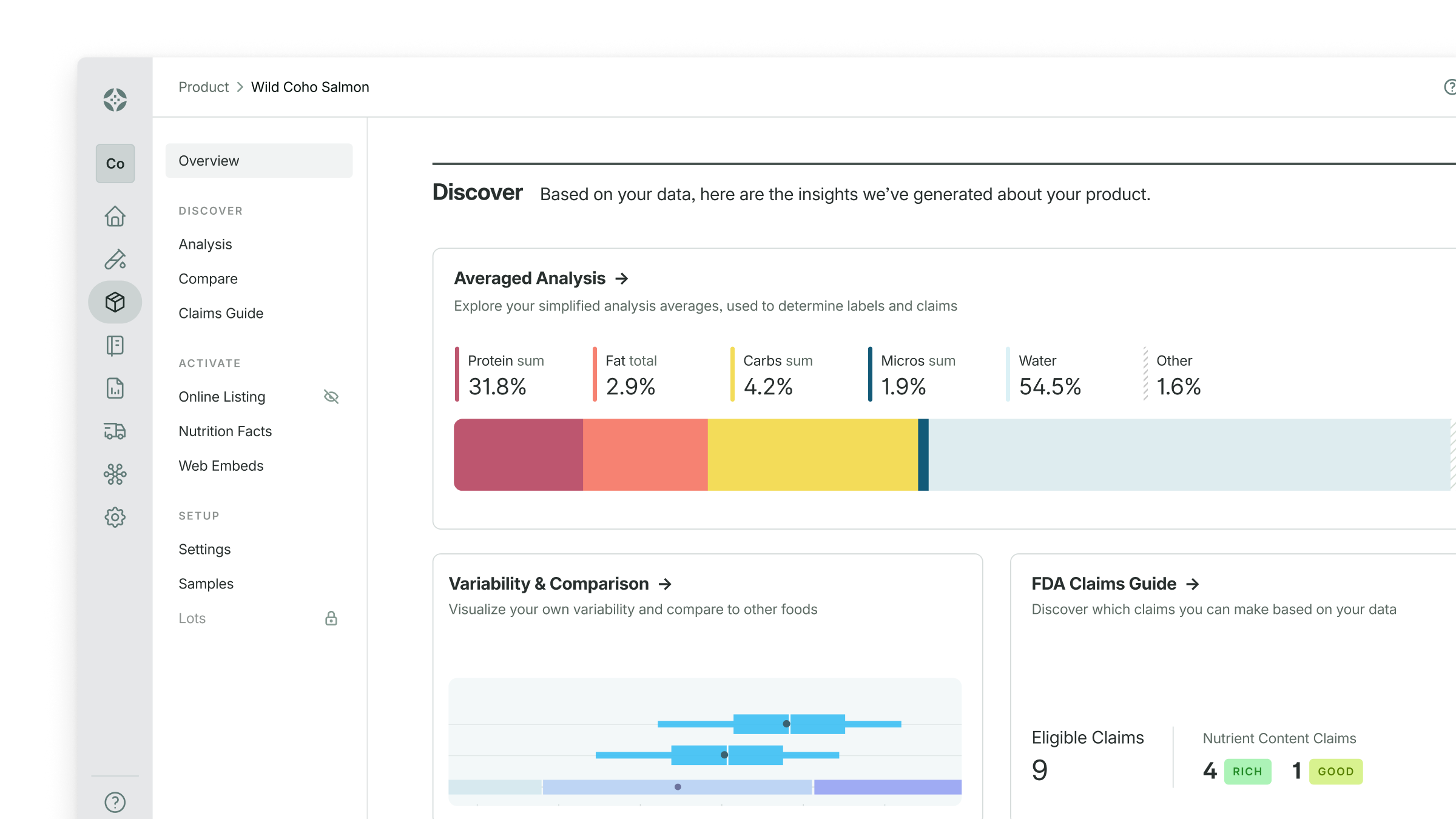Click the RICH claims badge
Viewport: 1456px width, 819px height.
click(x=1247, y=772)
